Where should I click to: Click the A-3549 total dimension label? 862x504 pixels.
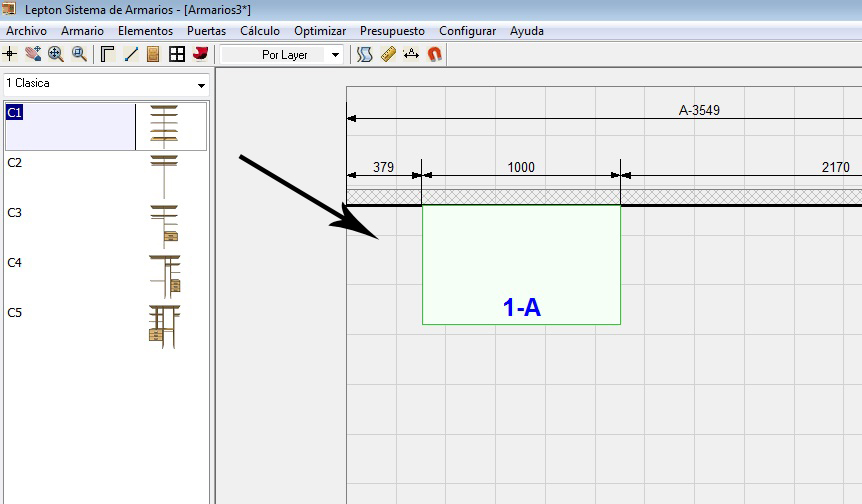[x=699, y=110]
